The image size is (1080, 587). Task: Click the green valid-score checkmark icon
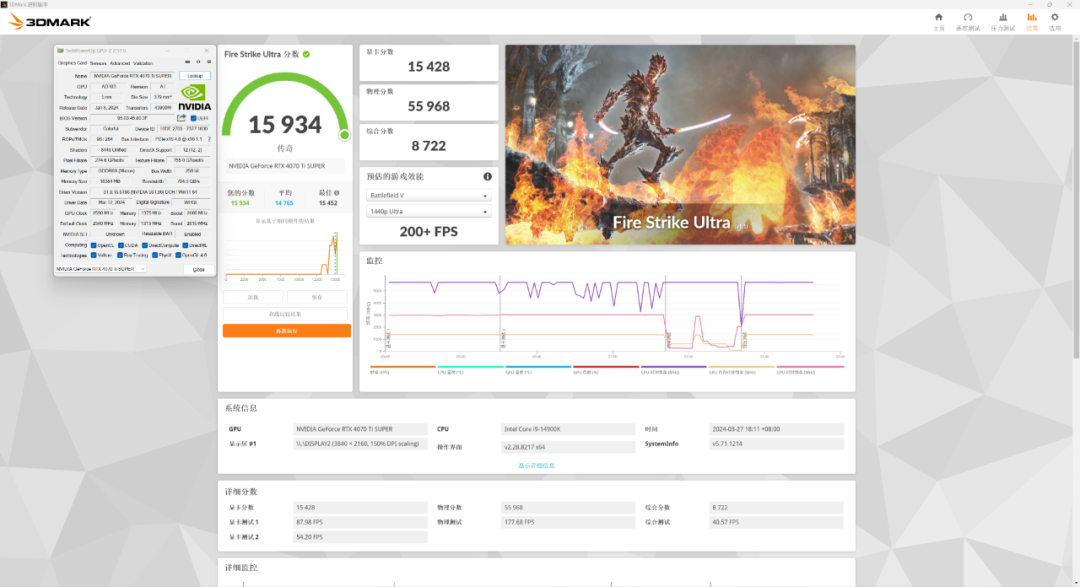point(307,54)
